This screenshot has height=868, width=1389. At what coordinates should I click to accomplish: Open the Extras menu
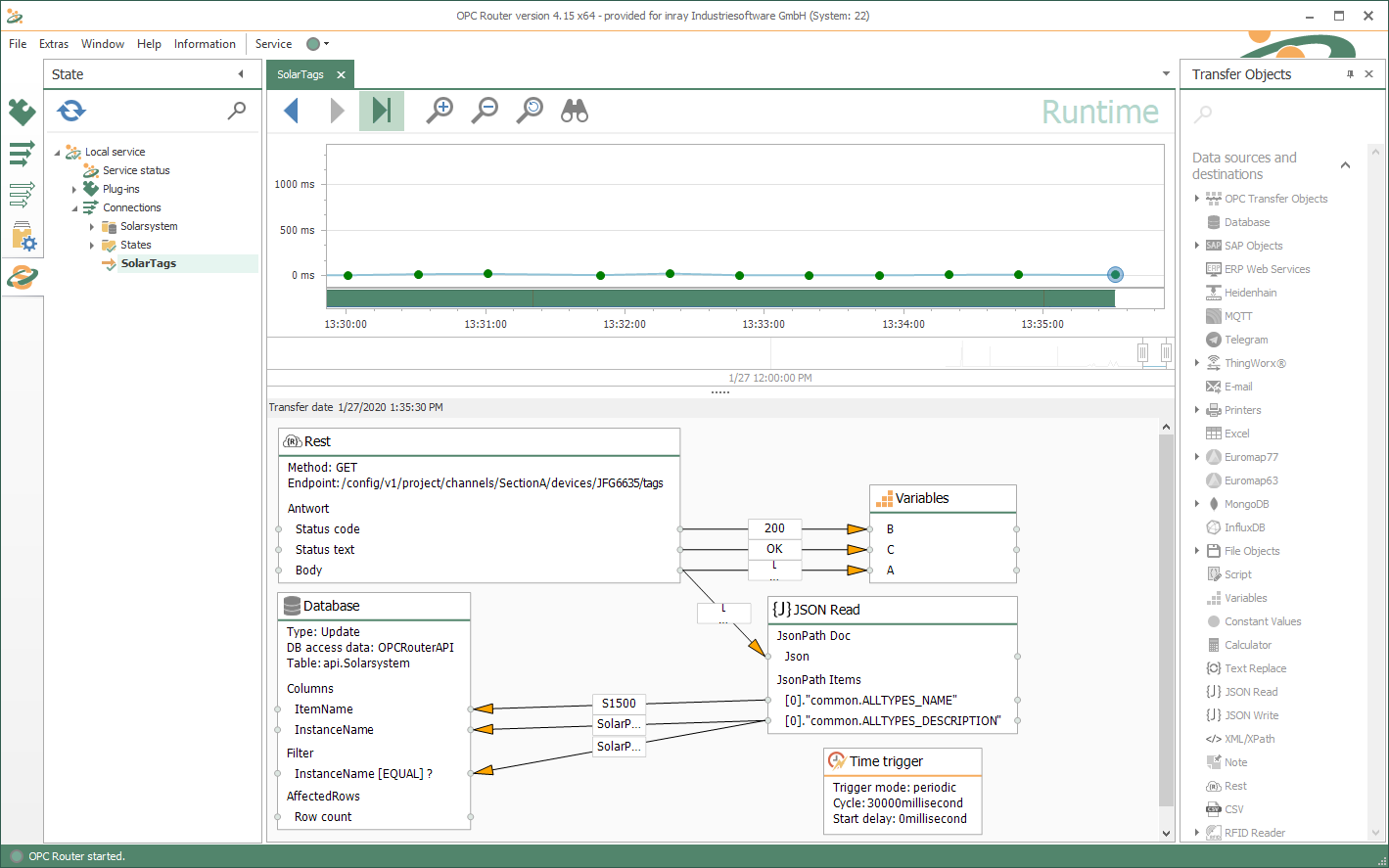(54, 44)
